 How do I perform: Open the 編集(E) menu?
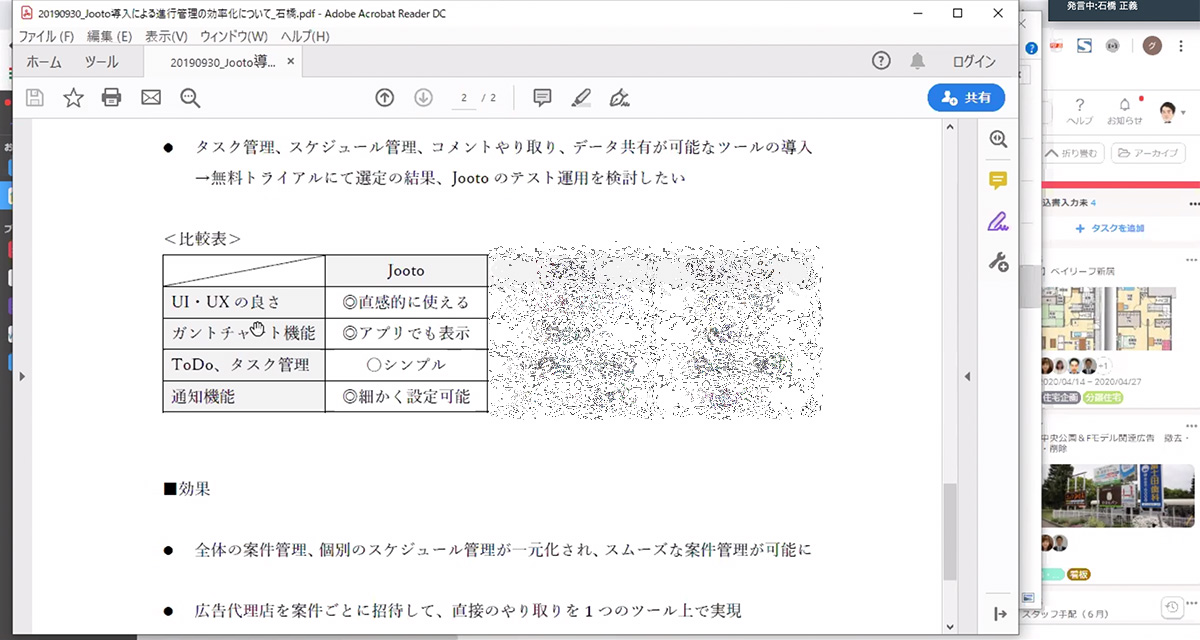(x=109, y=36)
